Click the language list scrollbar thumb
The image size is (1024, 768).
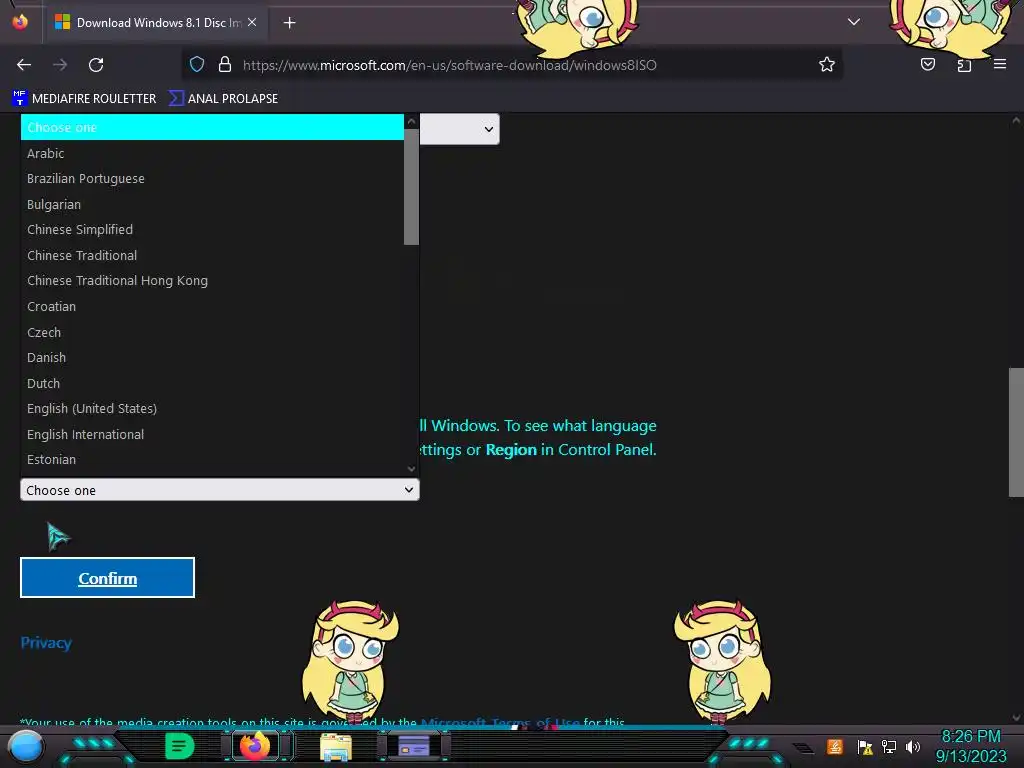411,187
